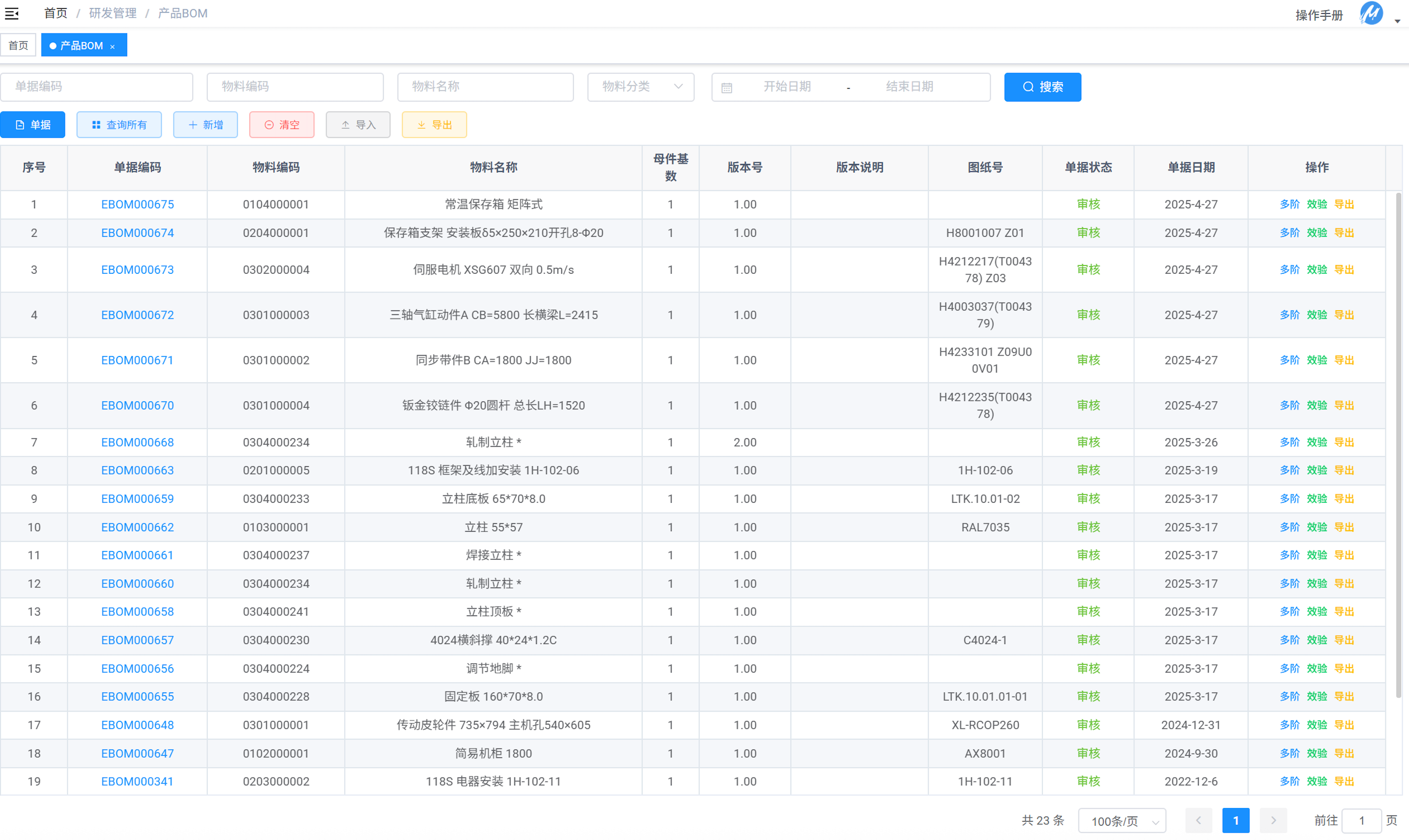Click the user avatar logo icon
The image size is (1409, 840).
tap(1371, 14)
